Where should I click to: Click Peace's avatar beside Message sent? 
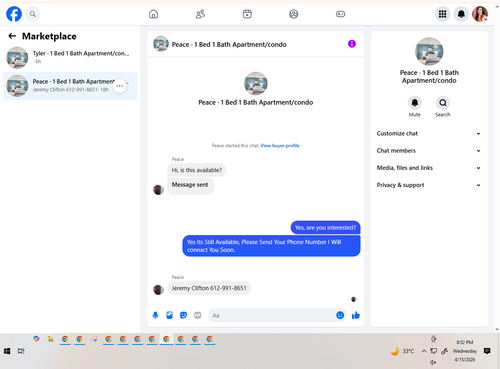pyautogui.click(x=158, y=190)
